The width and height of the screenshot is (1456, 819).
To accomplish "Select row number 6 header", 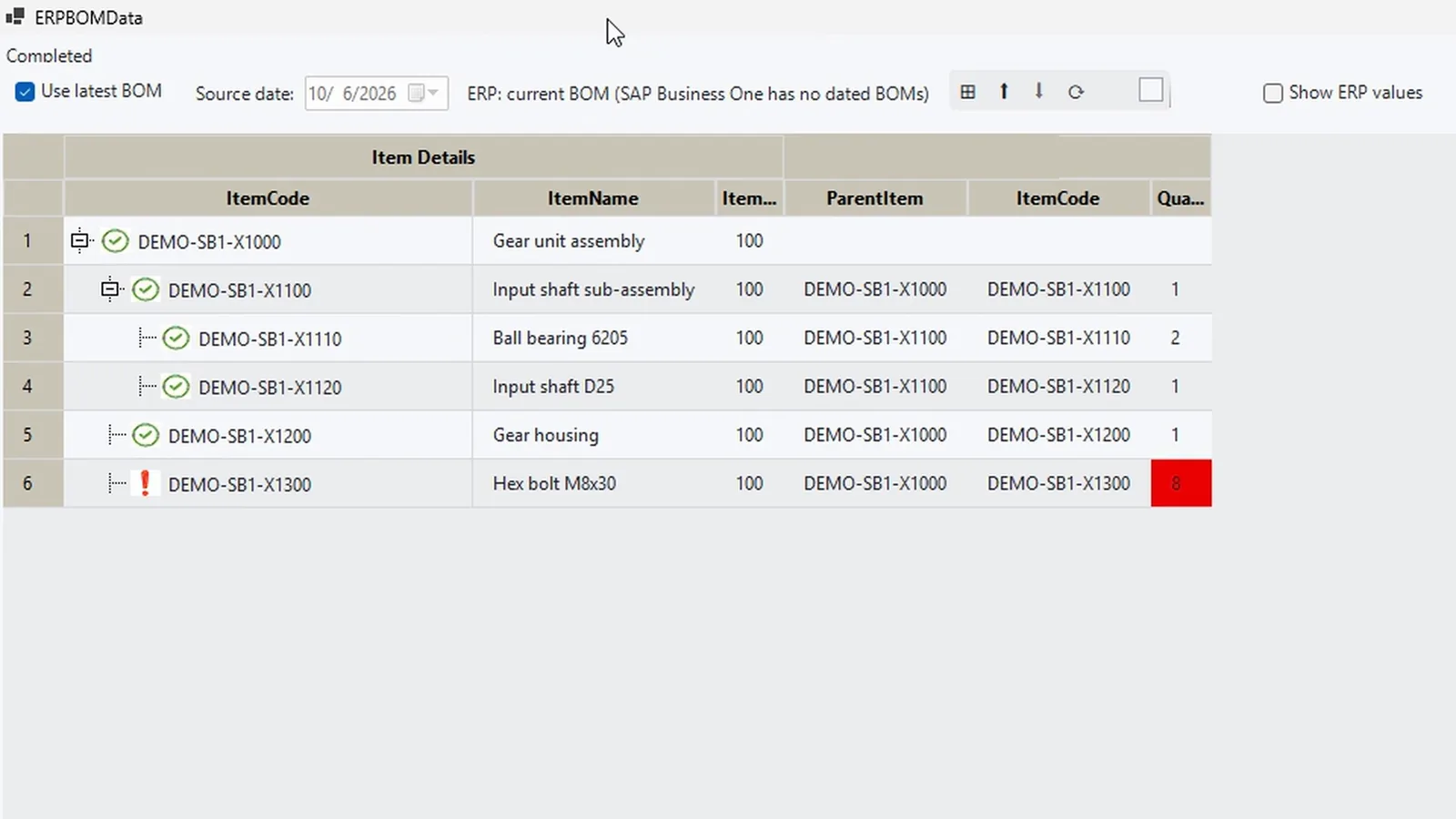I will [x=33, y=483].
